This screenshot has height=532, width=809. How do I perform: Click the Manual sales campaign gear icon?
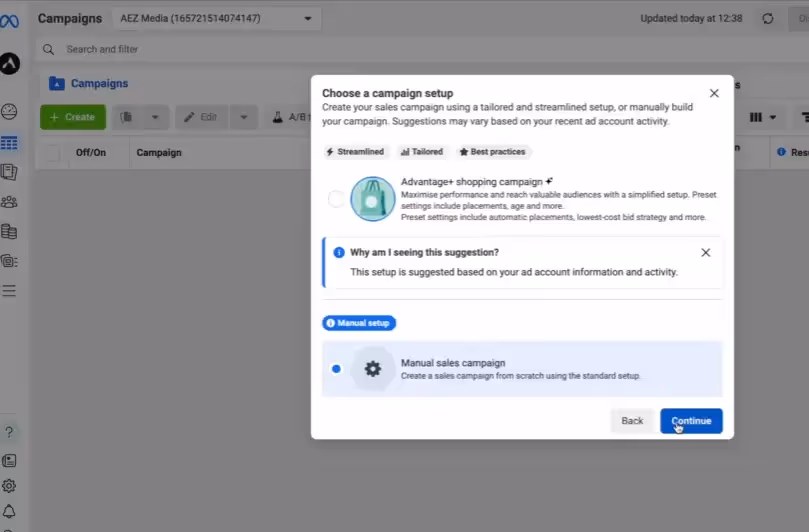click(x=373, y=368)
